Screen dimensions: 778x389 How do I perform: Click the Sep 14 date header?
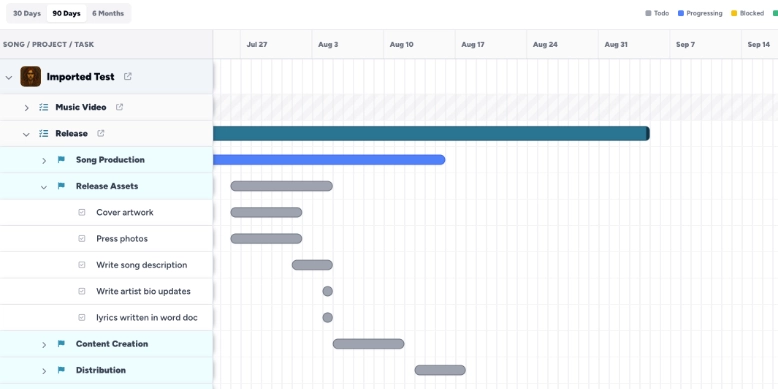pos(759,45)
